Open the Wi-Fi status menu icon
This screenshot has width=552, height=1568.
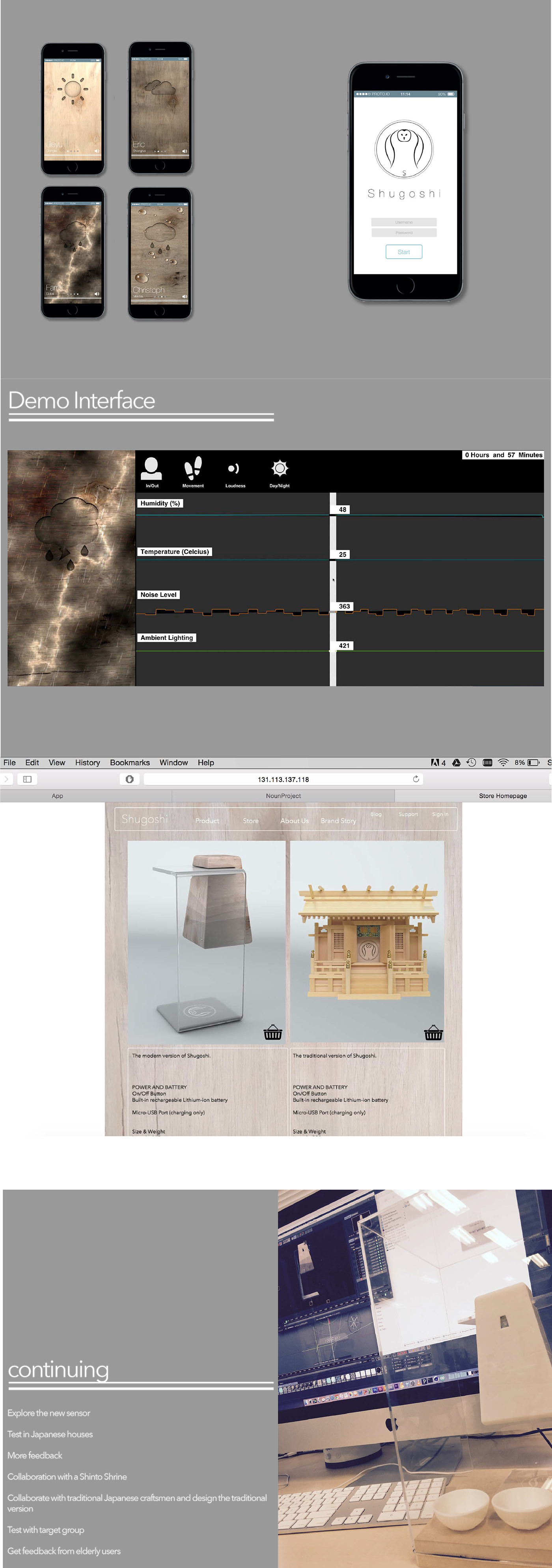(x=504, y=763)
